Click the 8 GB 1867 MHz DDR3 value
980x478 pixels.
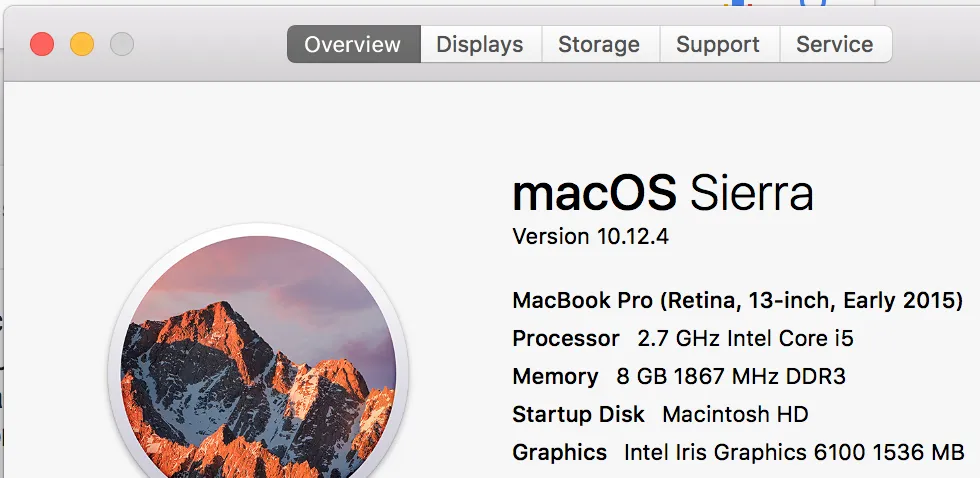point(732,376)
